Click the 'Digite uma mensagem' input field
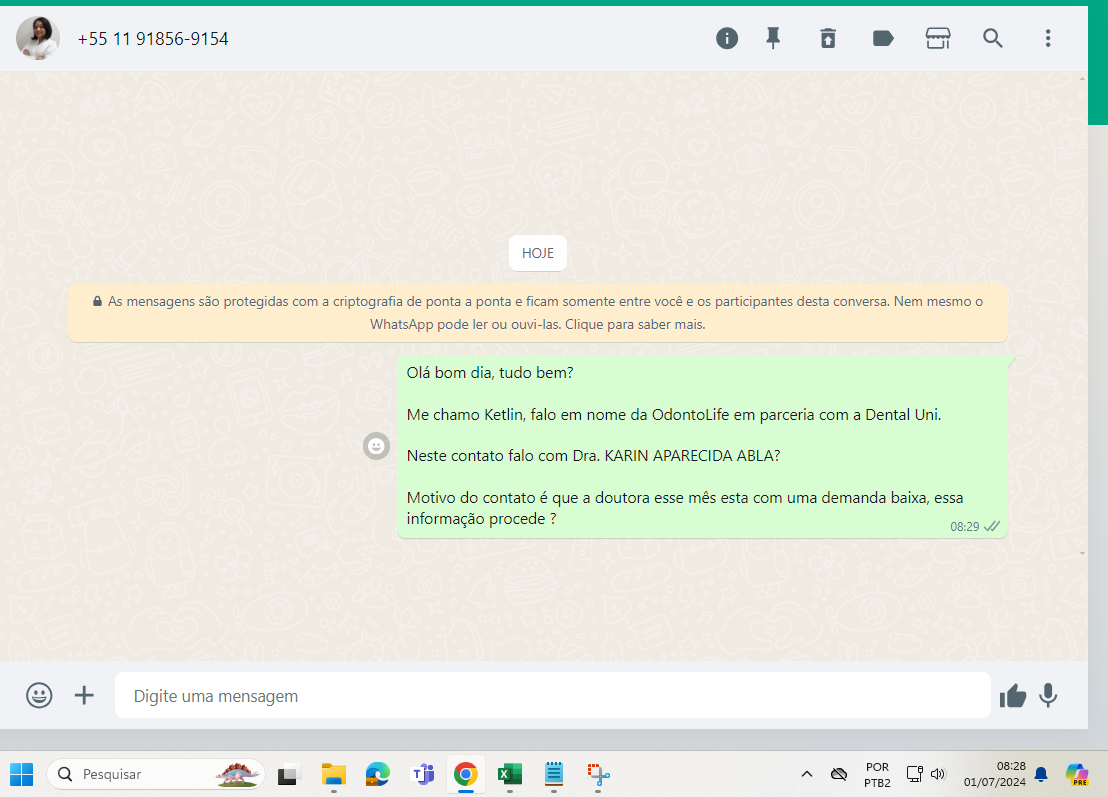The width and height of the screenshot is (1108, 797). pyautogui.click(x=552, y=696)
